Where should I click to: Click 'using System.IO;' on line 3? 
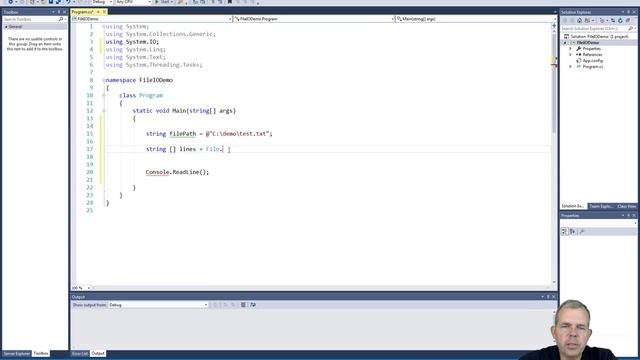click(x=132, y=42)
